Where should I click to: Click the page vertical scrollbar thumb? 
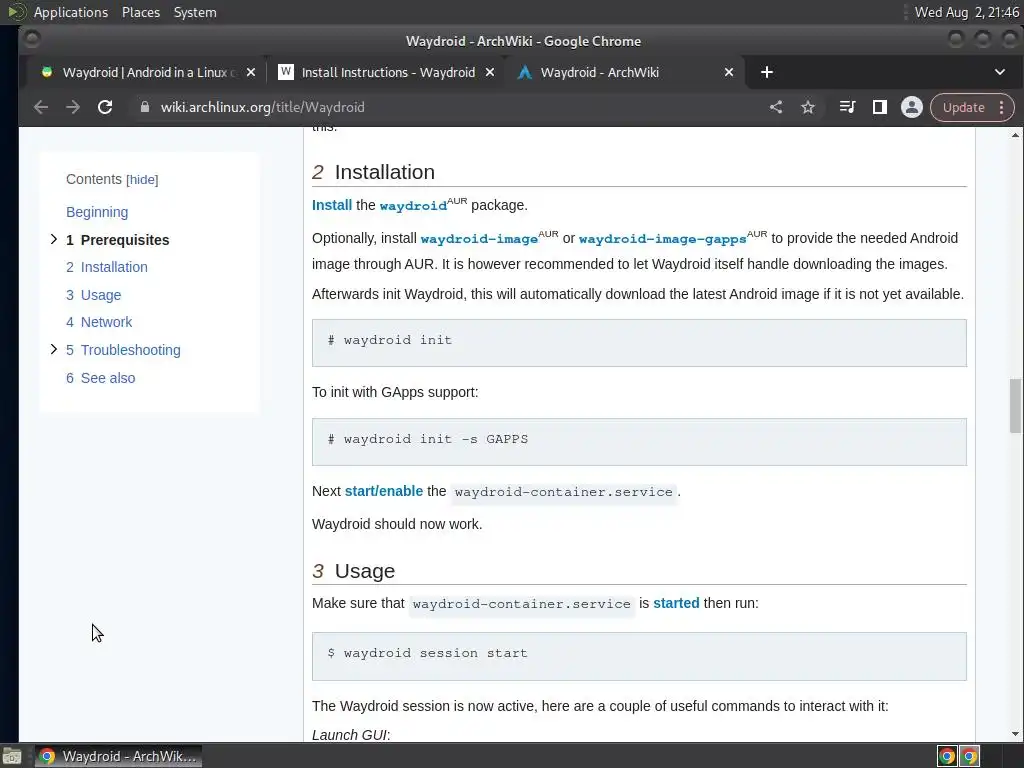click(x=1015, y=406)
